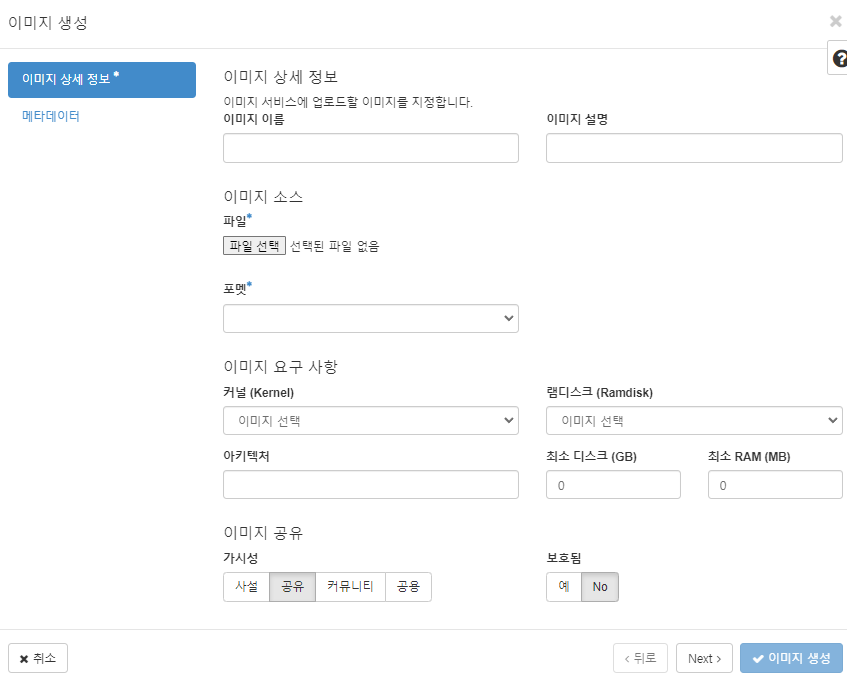
Task: Close the 이미지 생성 dialog with X
Action: click(835, 21)
